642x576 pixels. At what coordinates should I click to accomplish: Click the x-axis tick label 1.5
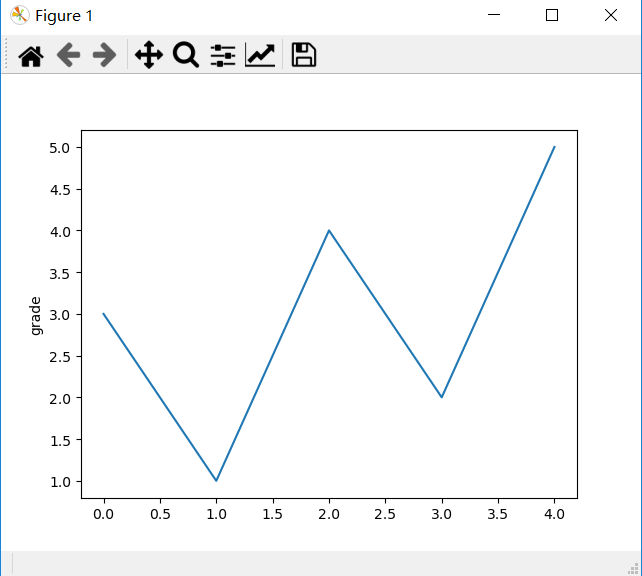point(273,514)
